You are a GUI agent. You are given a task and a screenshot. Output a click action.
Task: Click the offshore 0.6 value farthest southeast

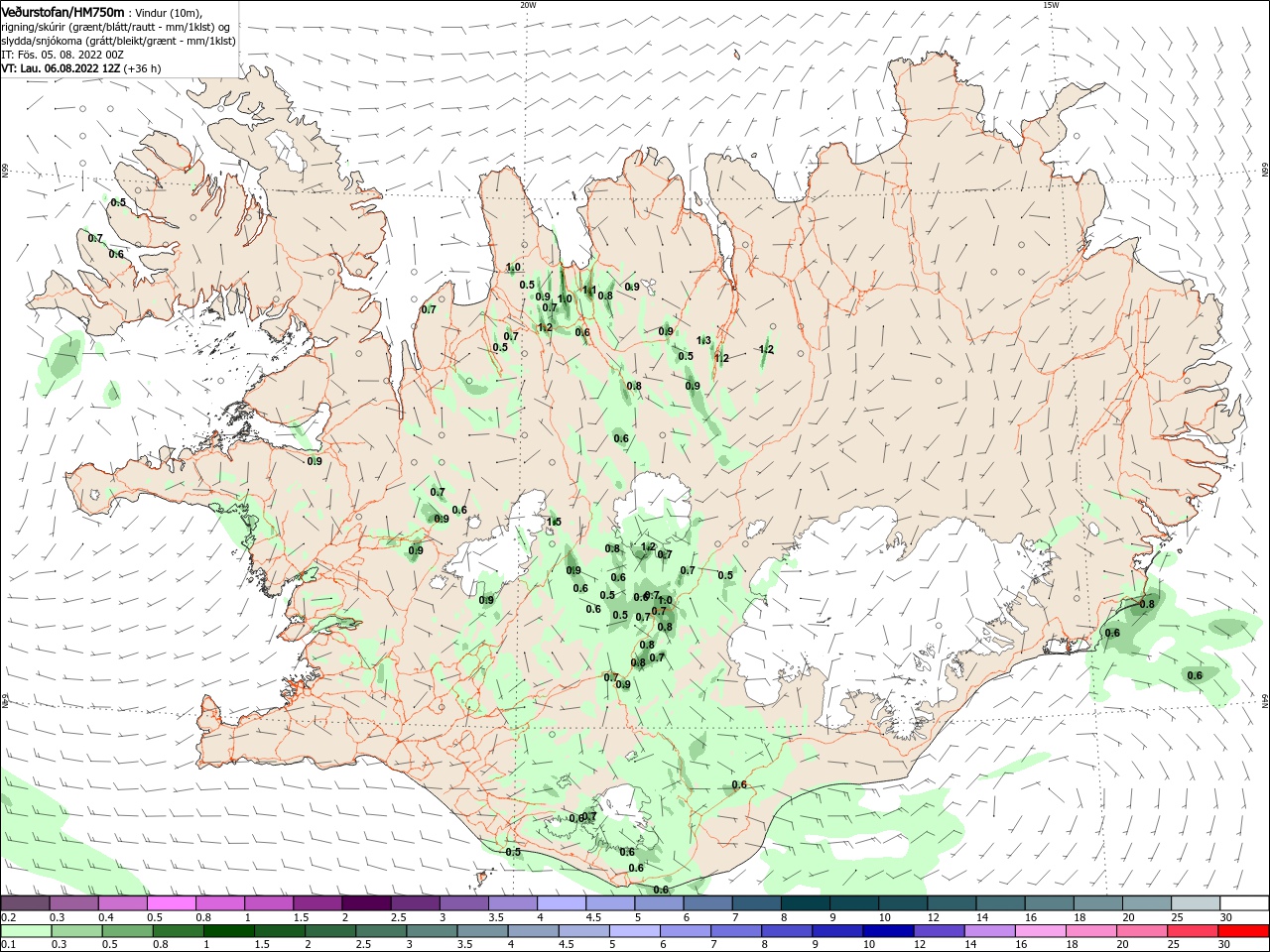(x=1195, y=675)
